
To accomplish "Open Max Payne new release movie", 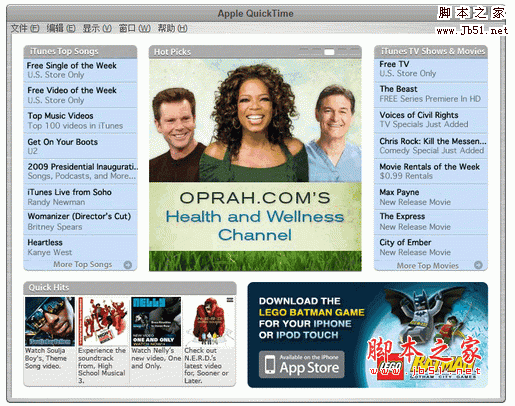I will pyautogui.click(x=431, y=197).
